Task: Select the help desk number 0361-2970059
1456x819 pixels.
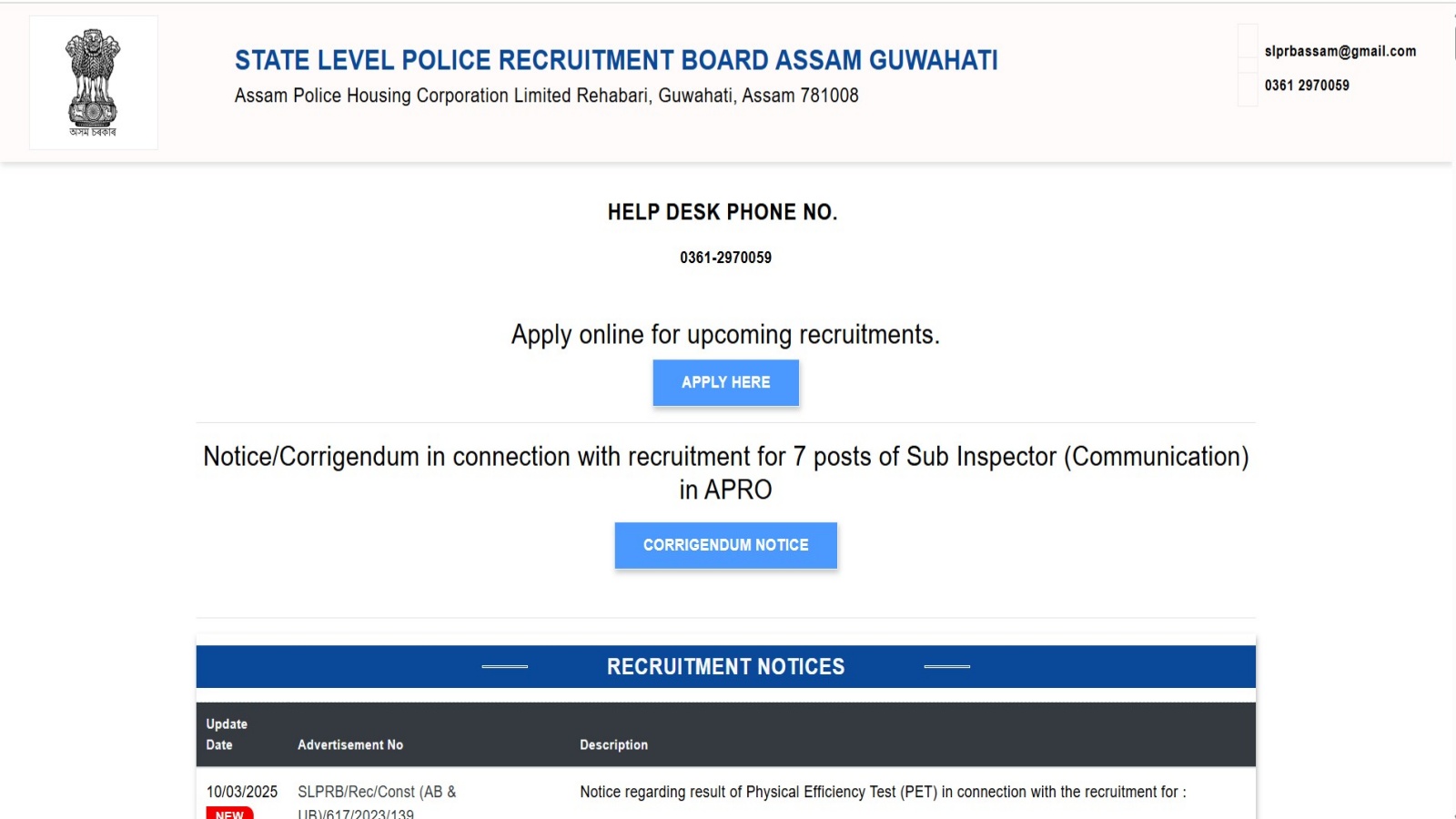Action: coord(725,258)
